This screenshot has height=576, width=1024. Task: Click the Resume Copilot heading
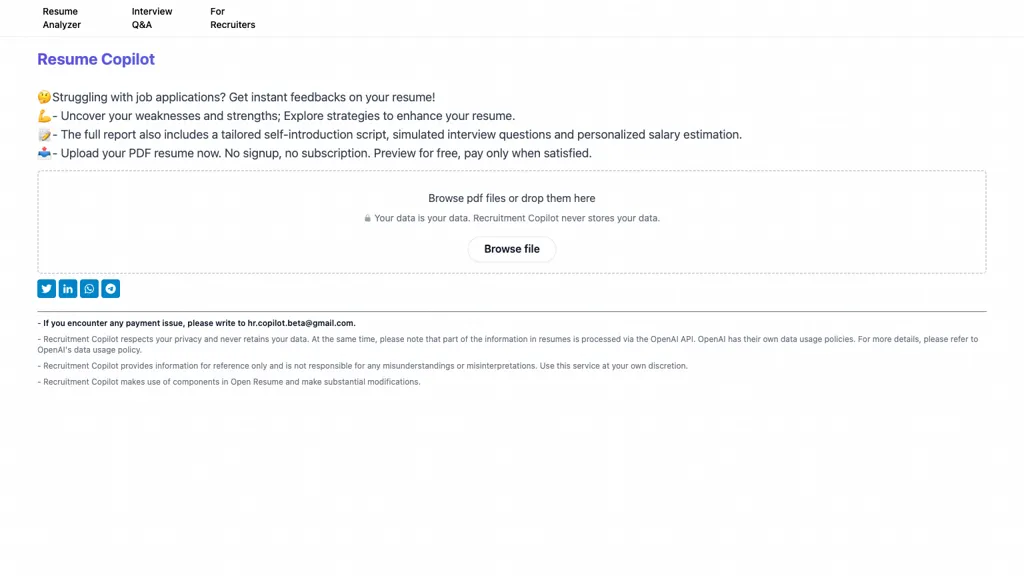click(96, 59)
